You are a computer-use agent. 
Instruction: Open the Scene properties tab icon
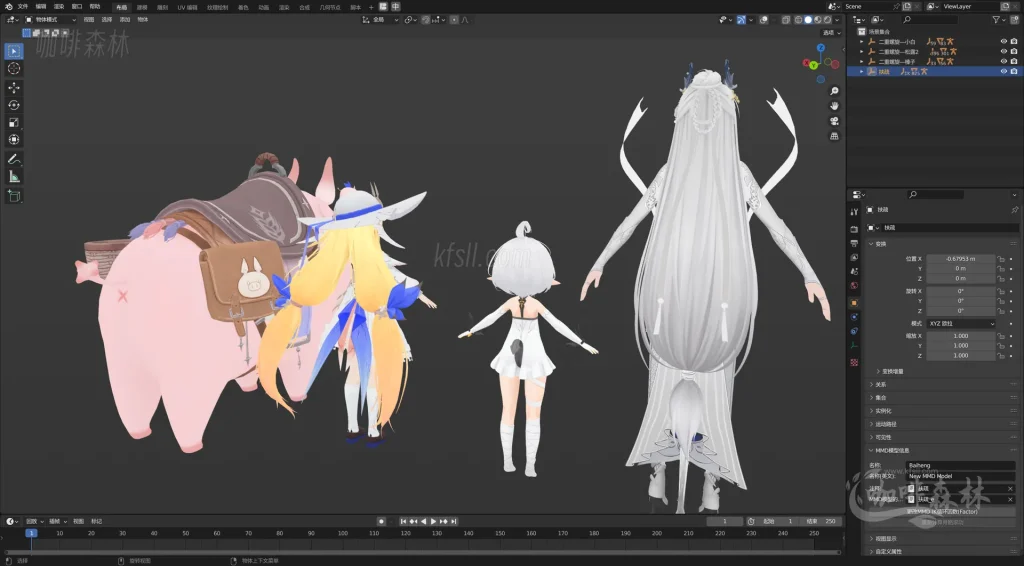point(854,272)
